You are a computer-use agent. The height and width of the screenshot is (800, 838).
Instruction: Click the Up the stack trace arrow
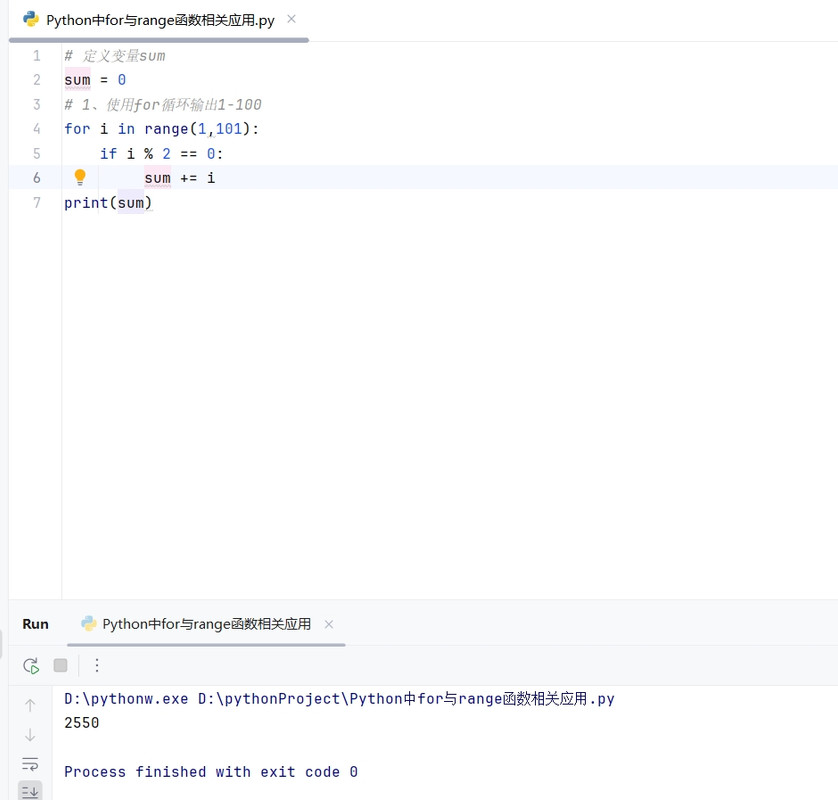[30, 705]
